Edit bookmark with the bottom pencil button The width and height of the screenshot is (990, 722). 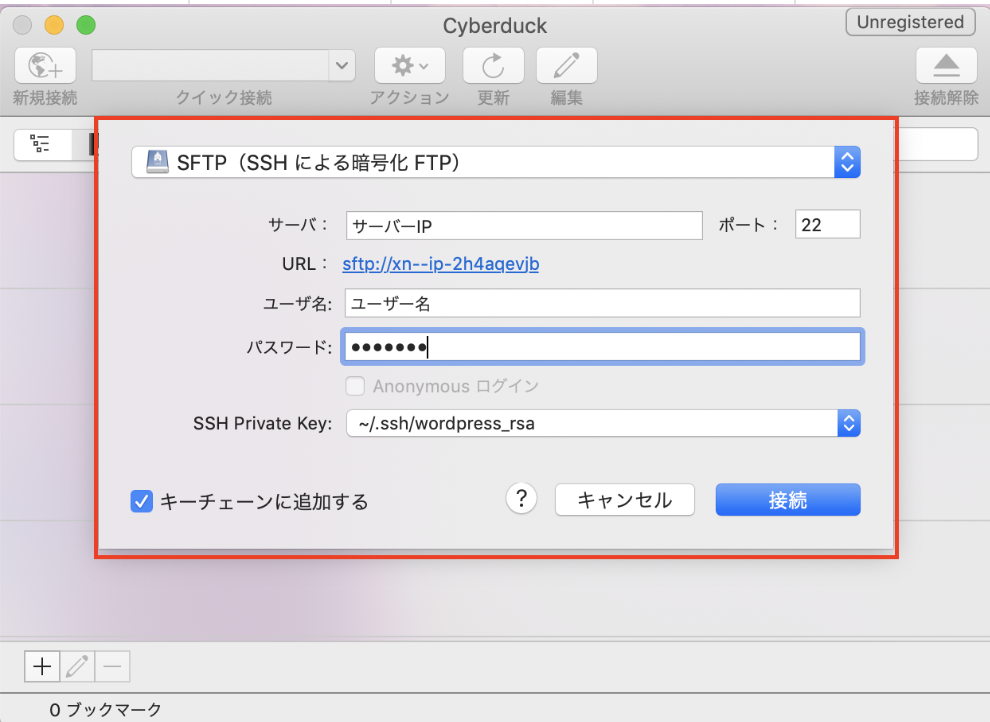click(x=77, y=666)
